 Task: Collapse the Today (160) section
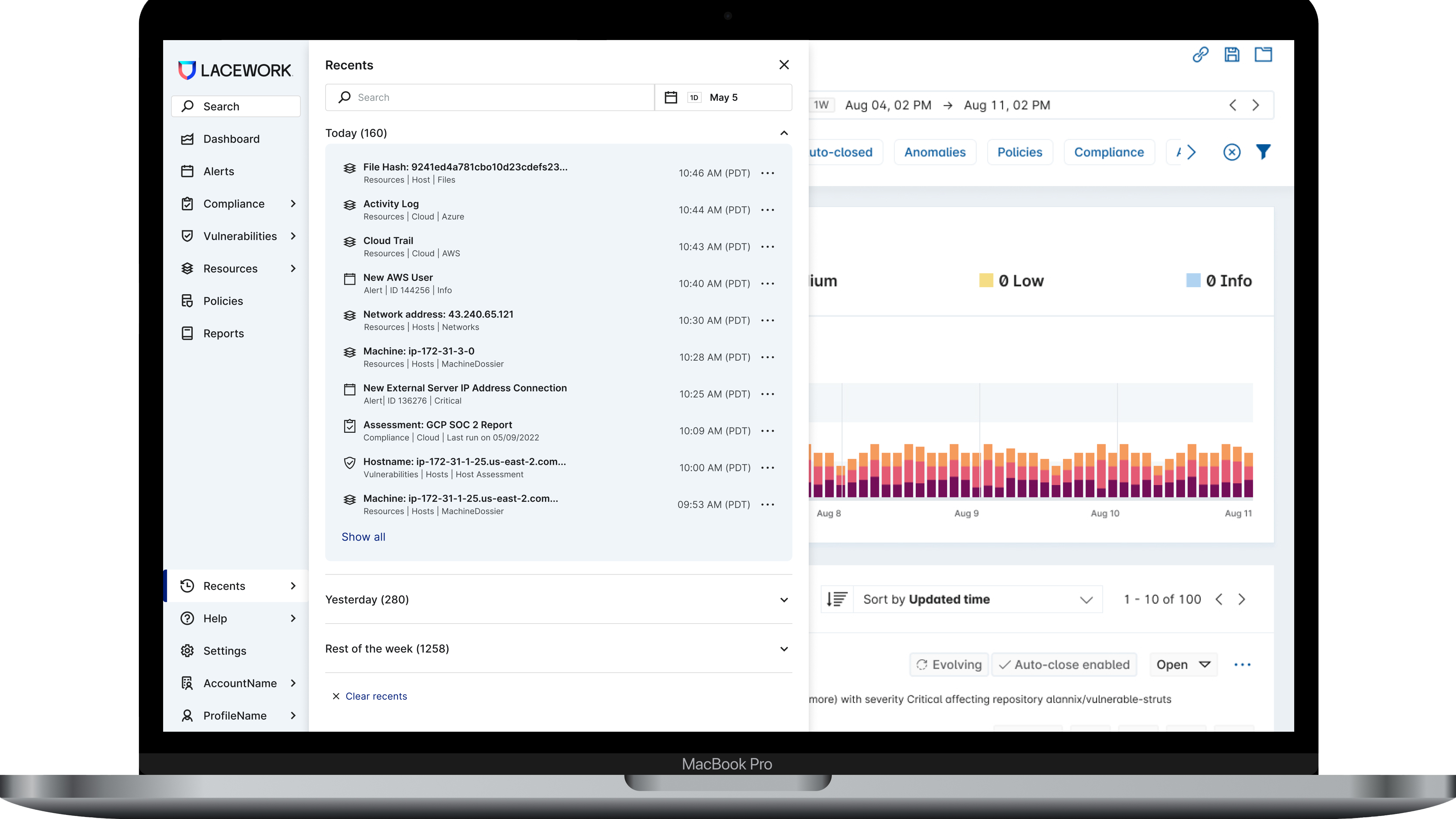pos(784,133)
